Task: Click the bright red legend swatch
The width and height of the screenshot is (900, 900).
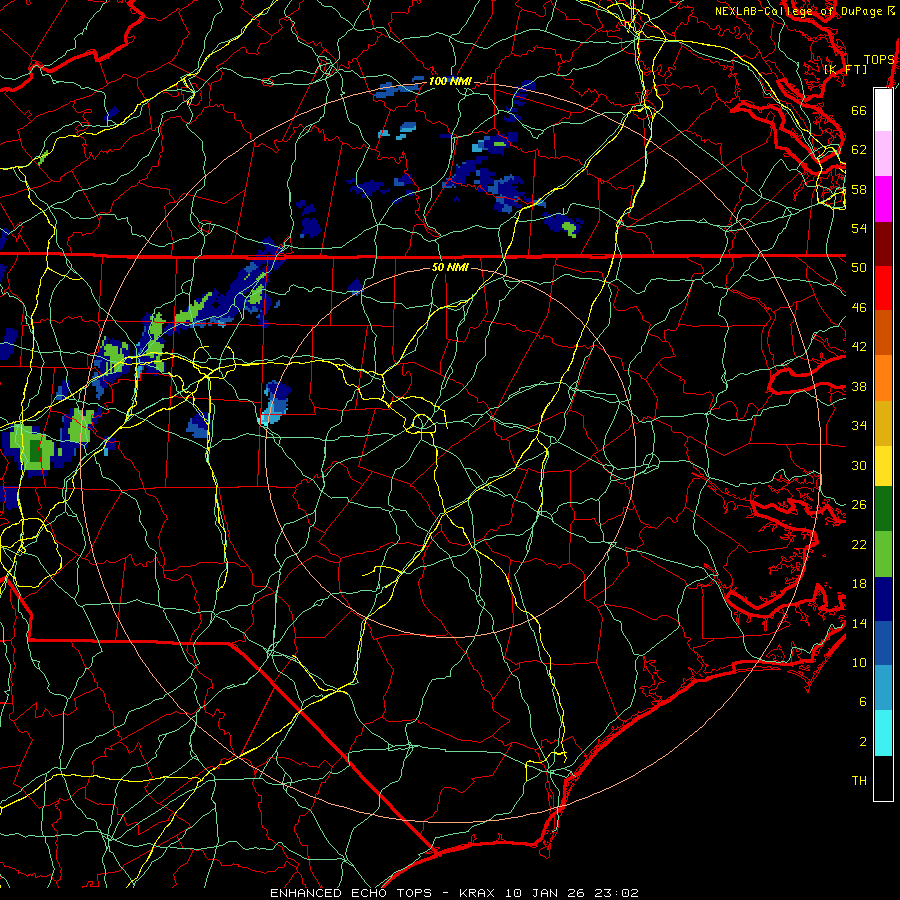Action: [883, 288]
